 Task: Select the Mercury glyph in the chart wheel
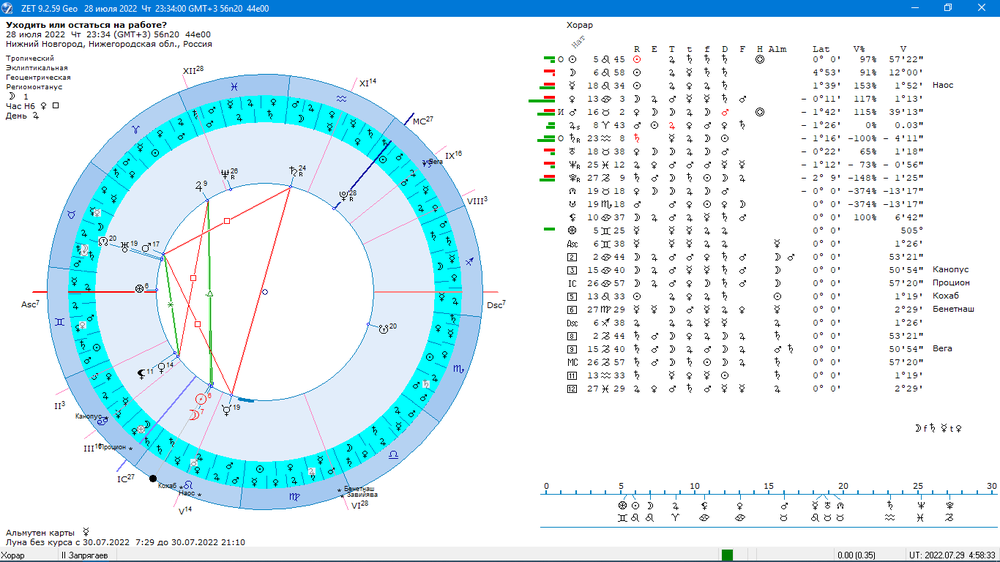(x=226, y=410)
